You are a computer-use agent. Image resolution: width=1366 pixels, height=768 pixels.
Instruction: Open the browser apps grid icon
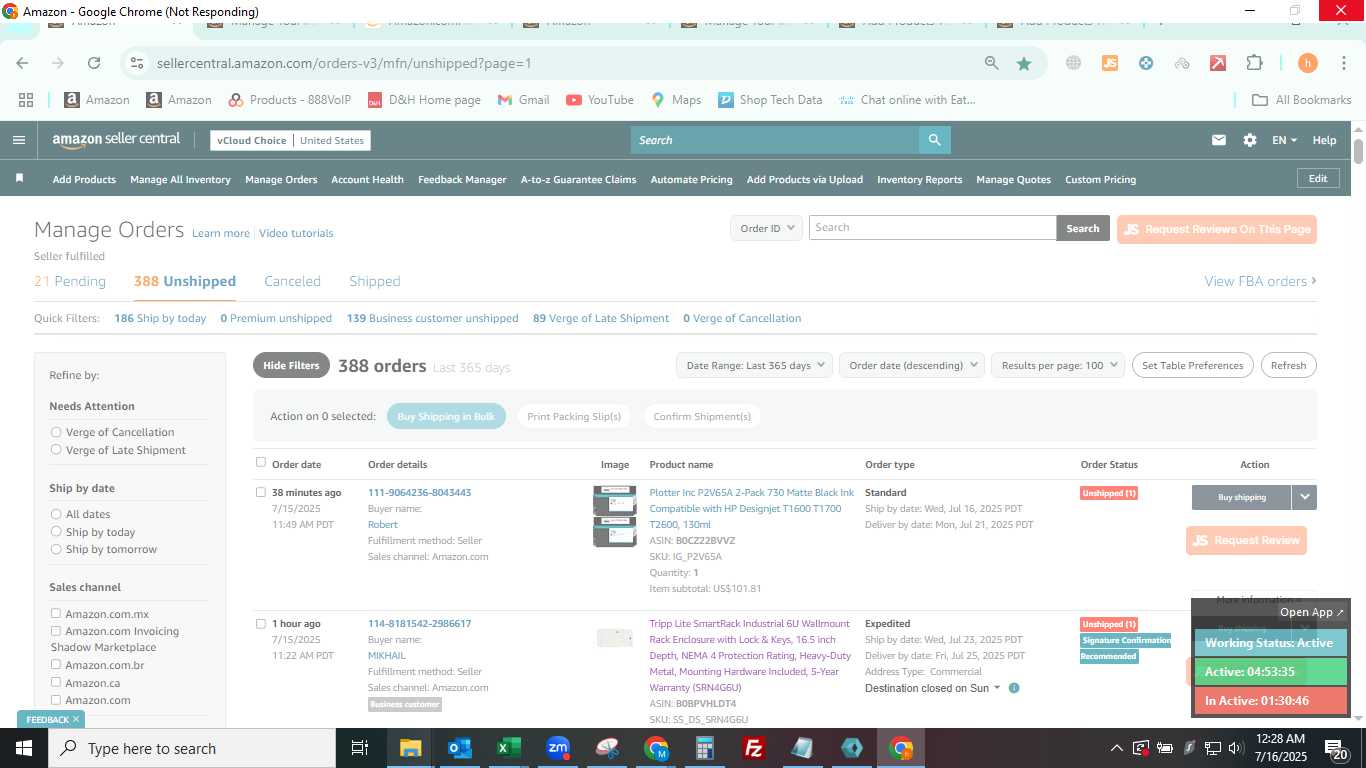pos(26,99)
